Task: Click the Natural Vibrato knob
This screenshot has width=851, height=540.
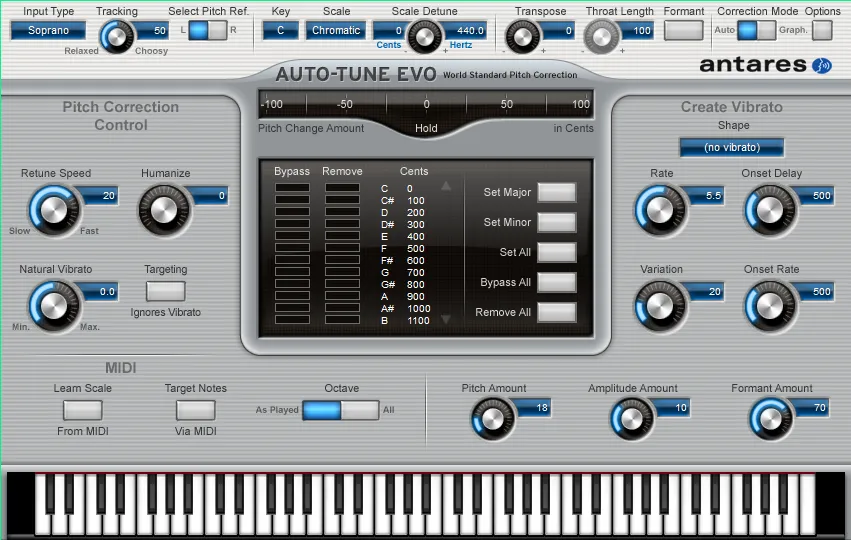Action: [54, 307]
